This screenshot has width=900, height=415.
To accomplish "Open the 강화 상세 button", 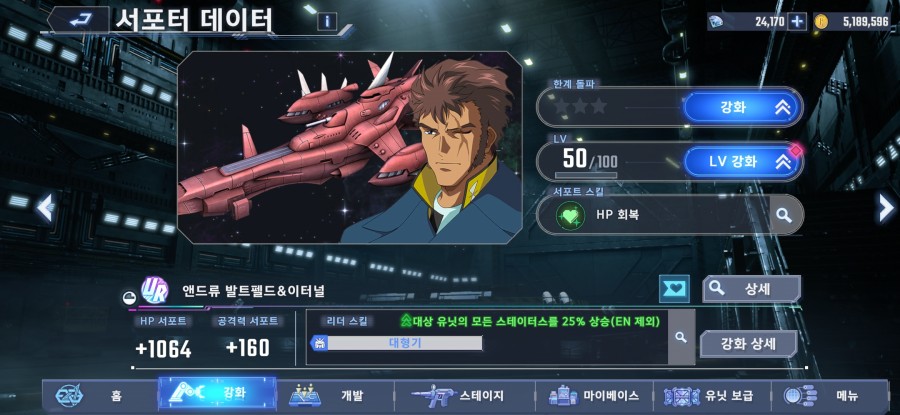I will [748, 344].
